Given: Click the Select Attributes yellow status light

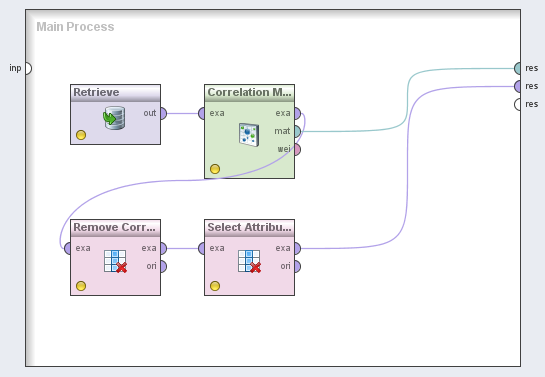Looking at the screenshot, I should (215, 286).
